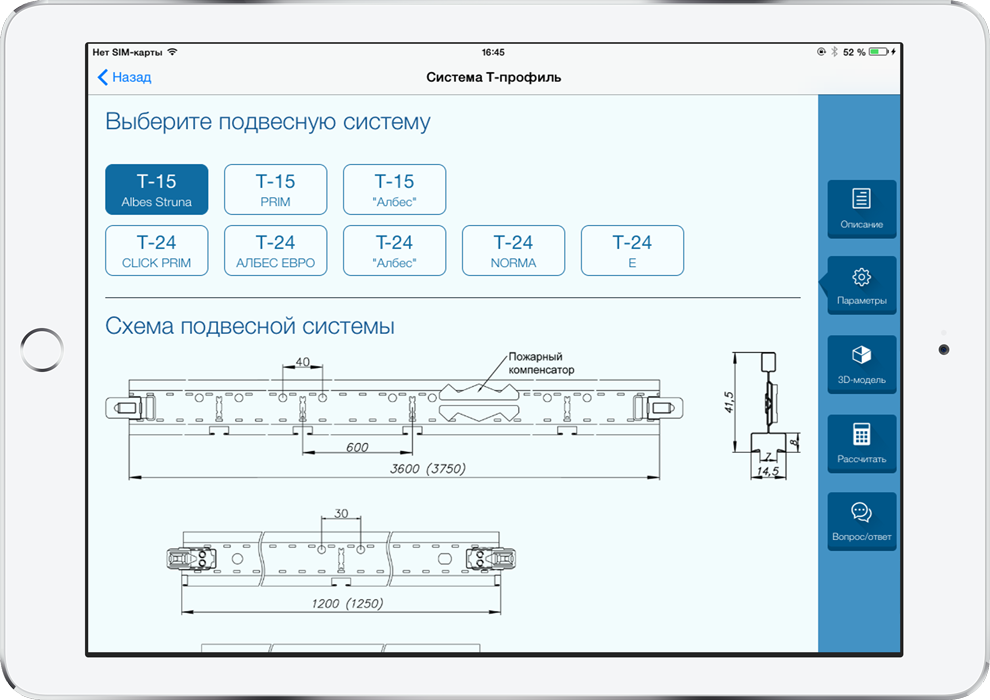
Task: Pick the T-24 "Албес" system
Action: tap(394, 251)
